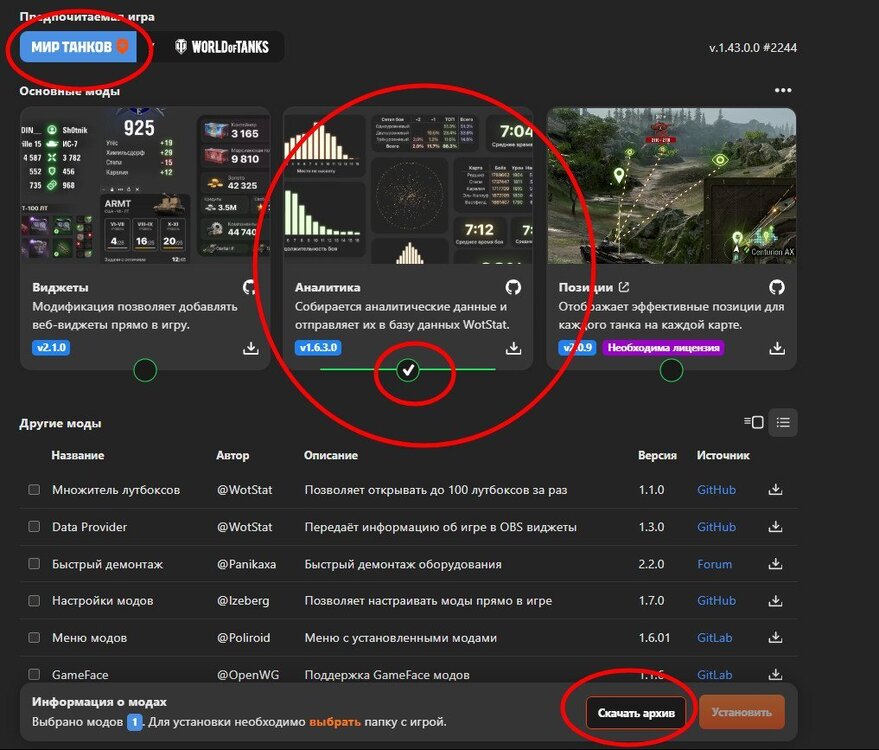Click the Источник column header
This screenshot has width=879, height=750.
coord(723,455)
